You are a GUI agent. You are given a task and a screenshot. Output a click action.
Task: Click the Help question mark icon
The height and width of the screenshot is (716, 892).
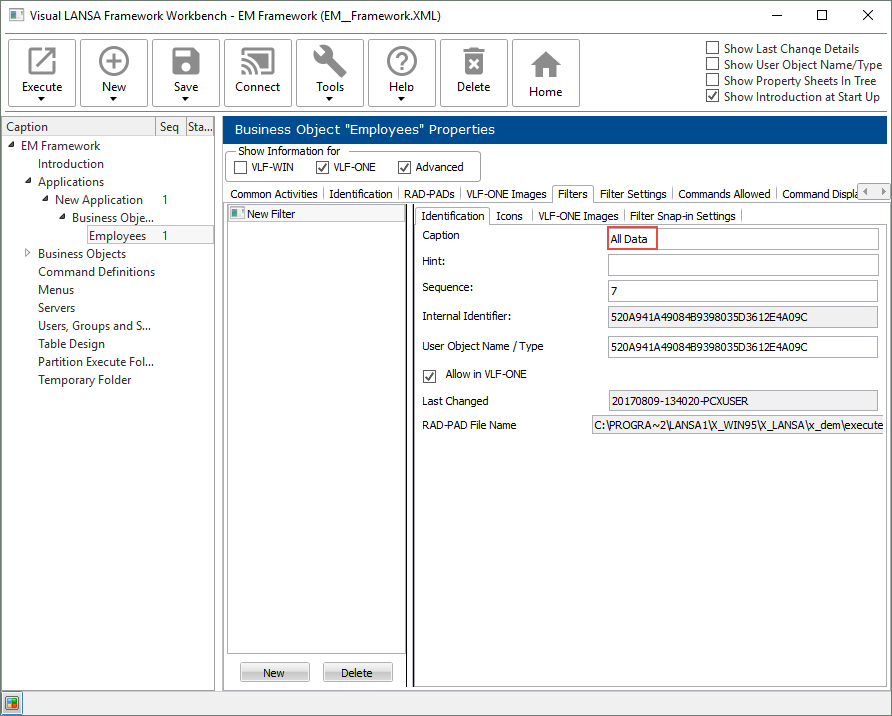402,61
